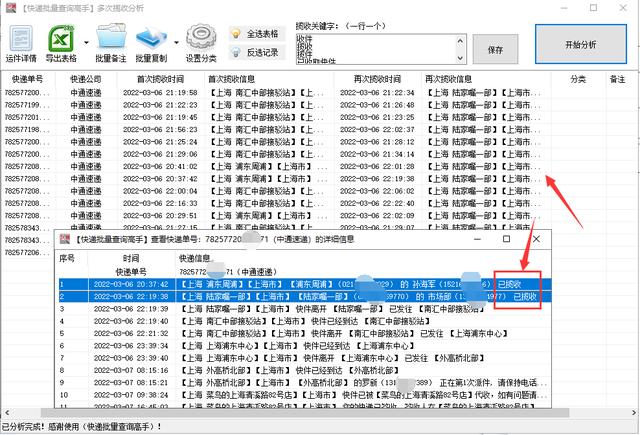The height and width of the screenshot is (435, 640).
Task: Open the 批量备注 folder tool
Action: coord(111,44)
